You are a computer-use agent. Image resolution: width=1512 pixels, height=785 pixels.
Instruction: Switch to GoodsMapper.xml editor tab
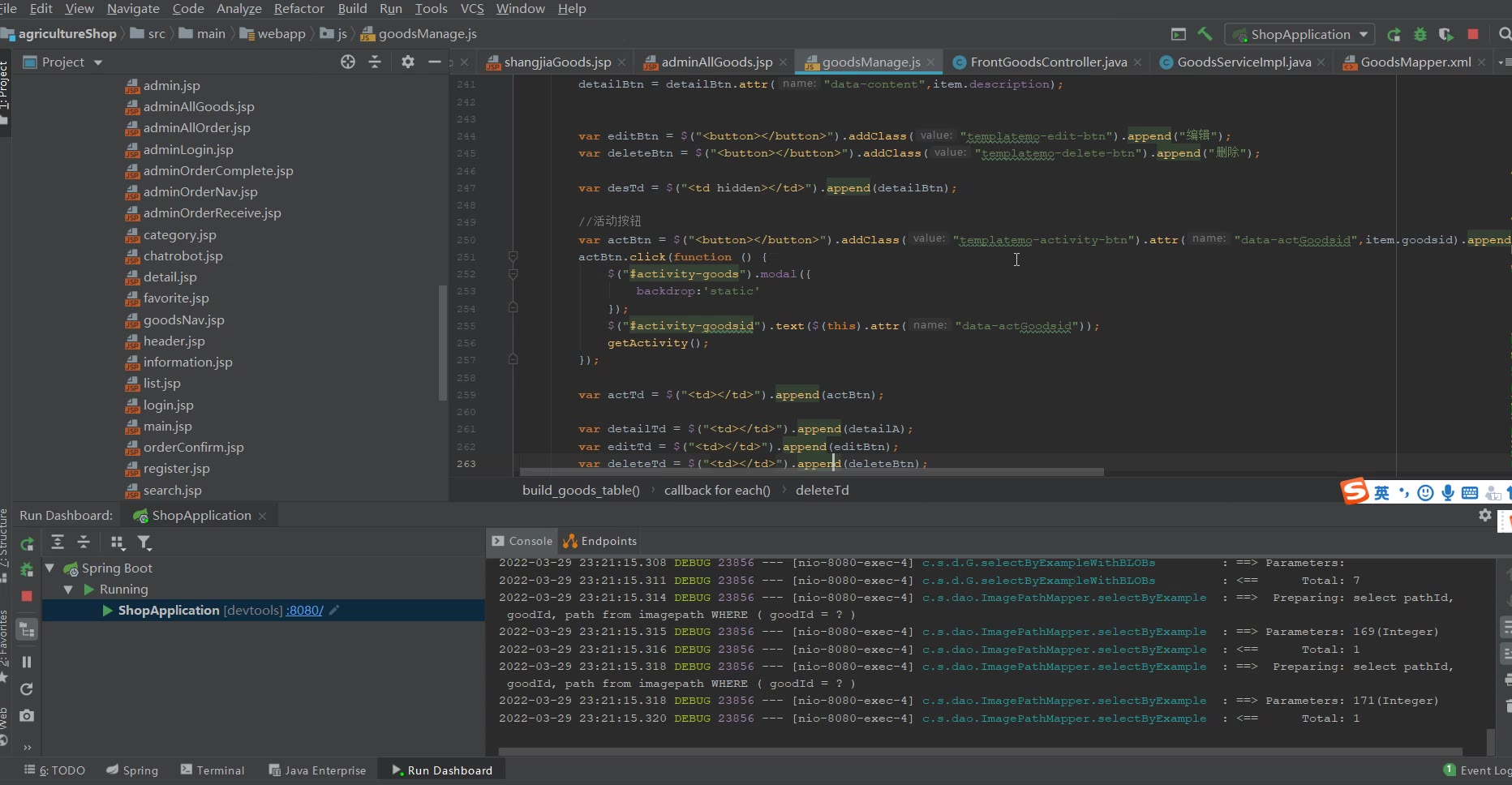[x=1415, y=62]
